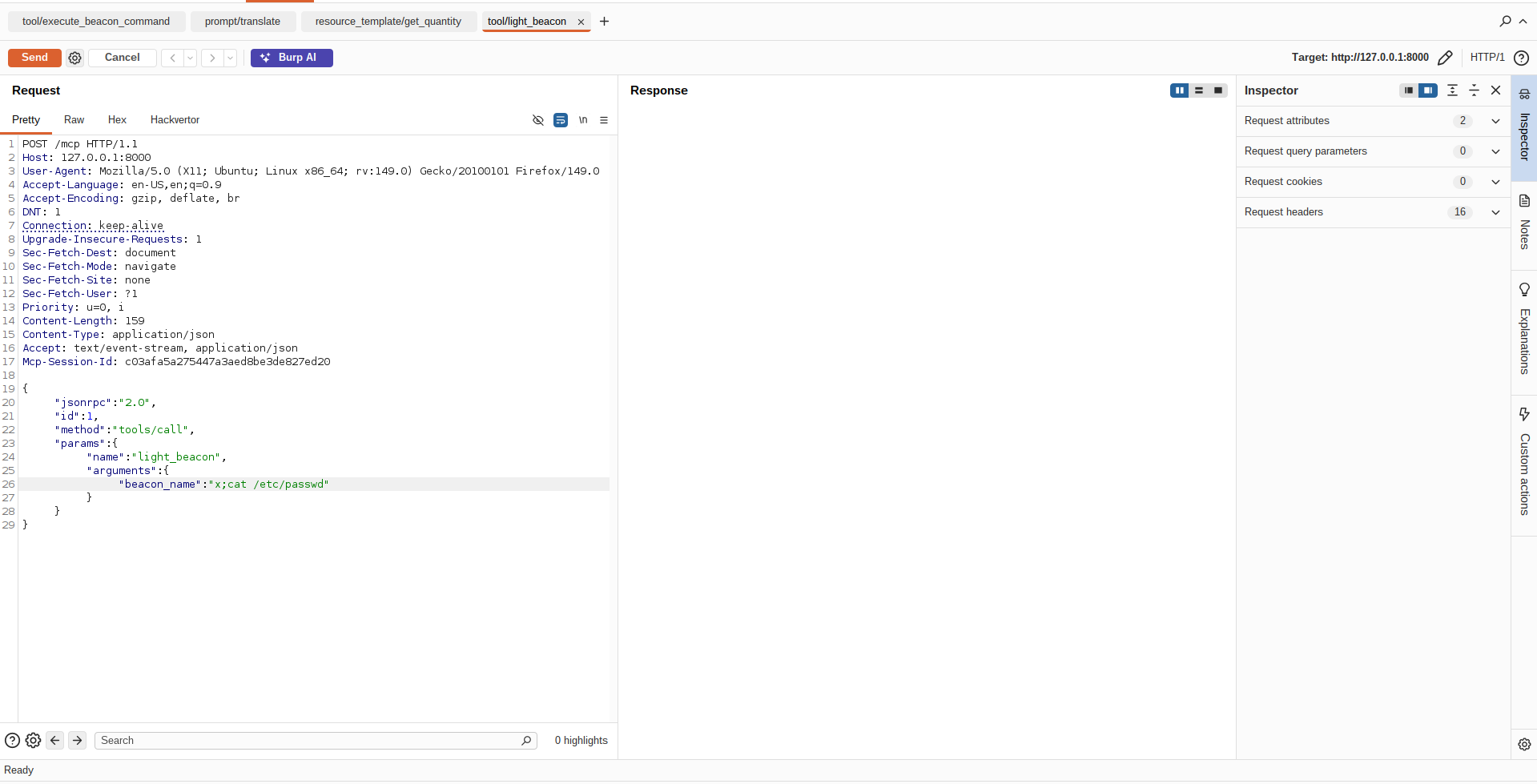Activate the maximized response view toggle
This screenshot has height=784, width=1537.
(1218, 90)
